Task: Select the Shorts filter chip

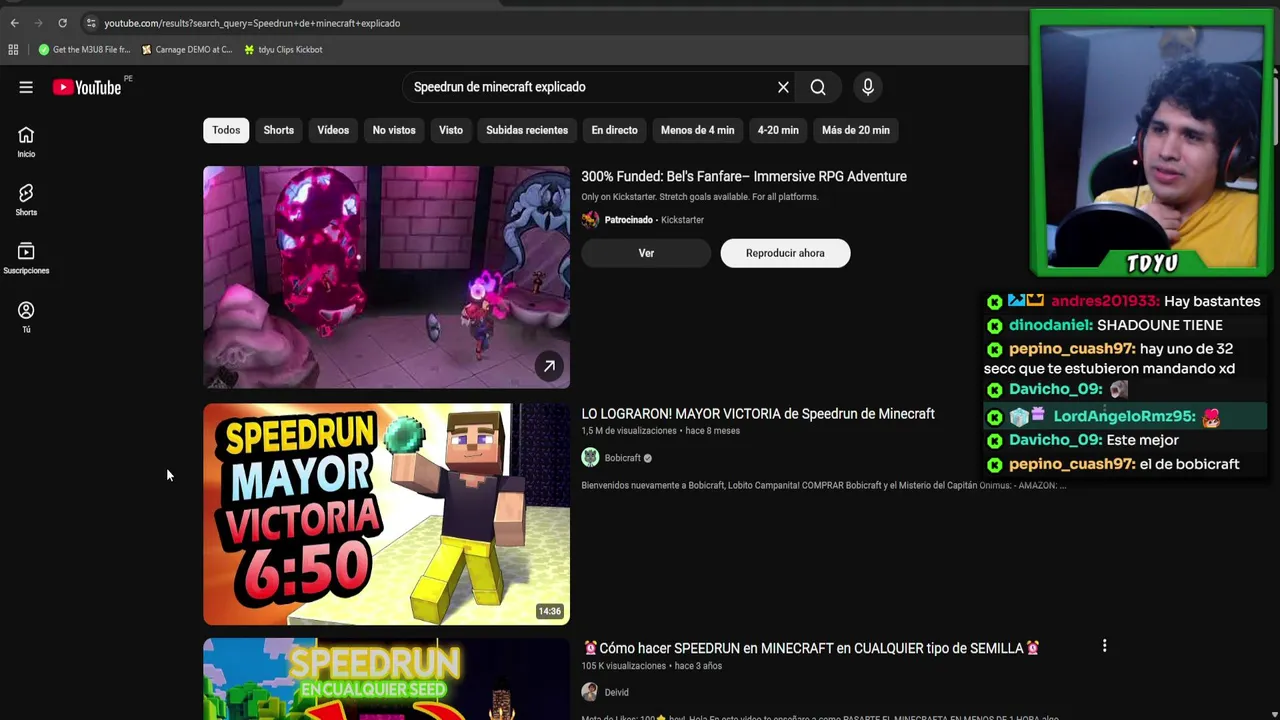Action: point(279,130)
